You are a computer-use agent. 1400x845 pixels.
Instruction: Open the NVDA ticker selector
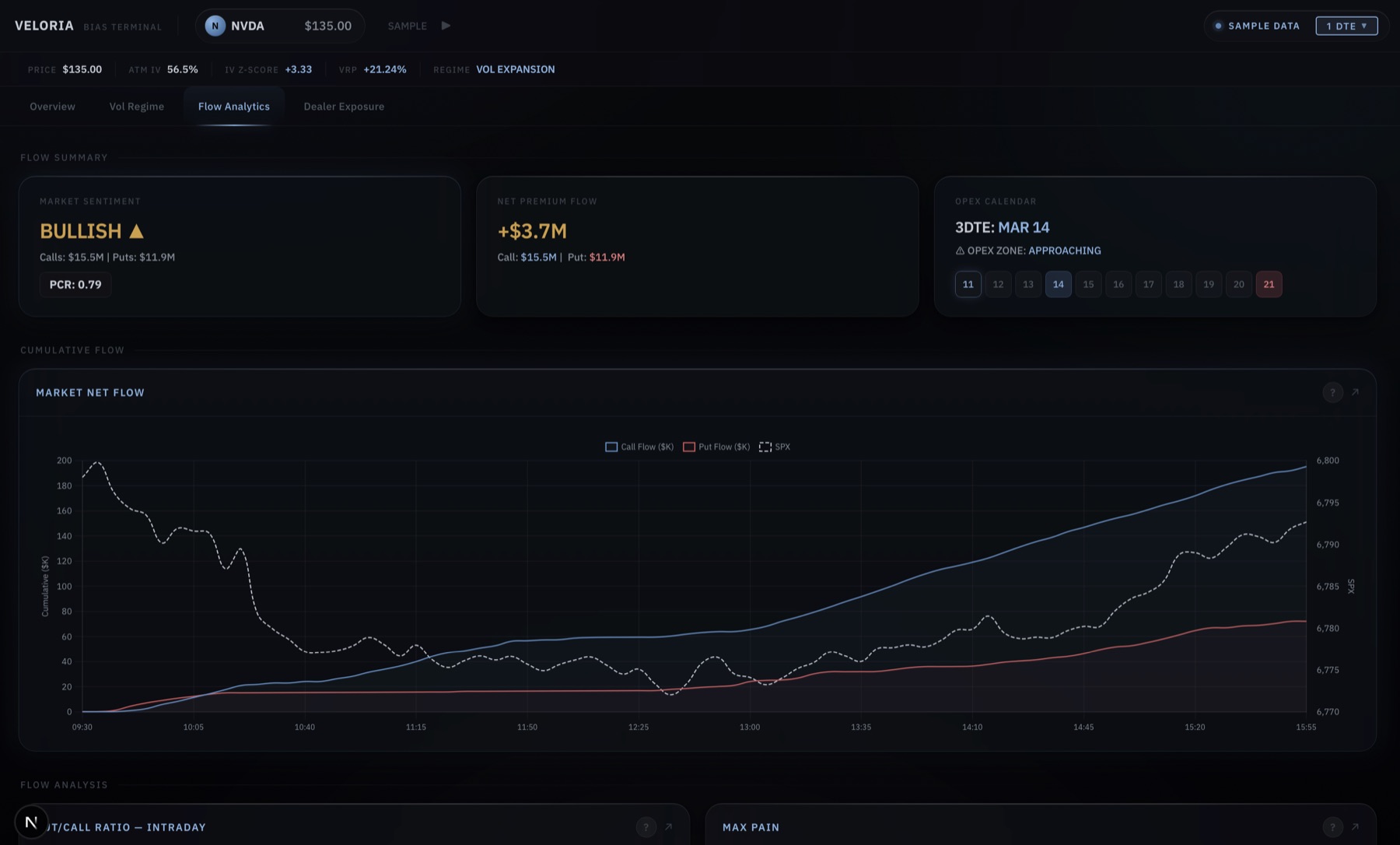(x=279, y=26)
